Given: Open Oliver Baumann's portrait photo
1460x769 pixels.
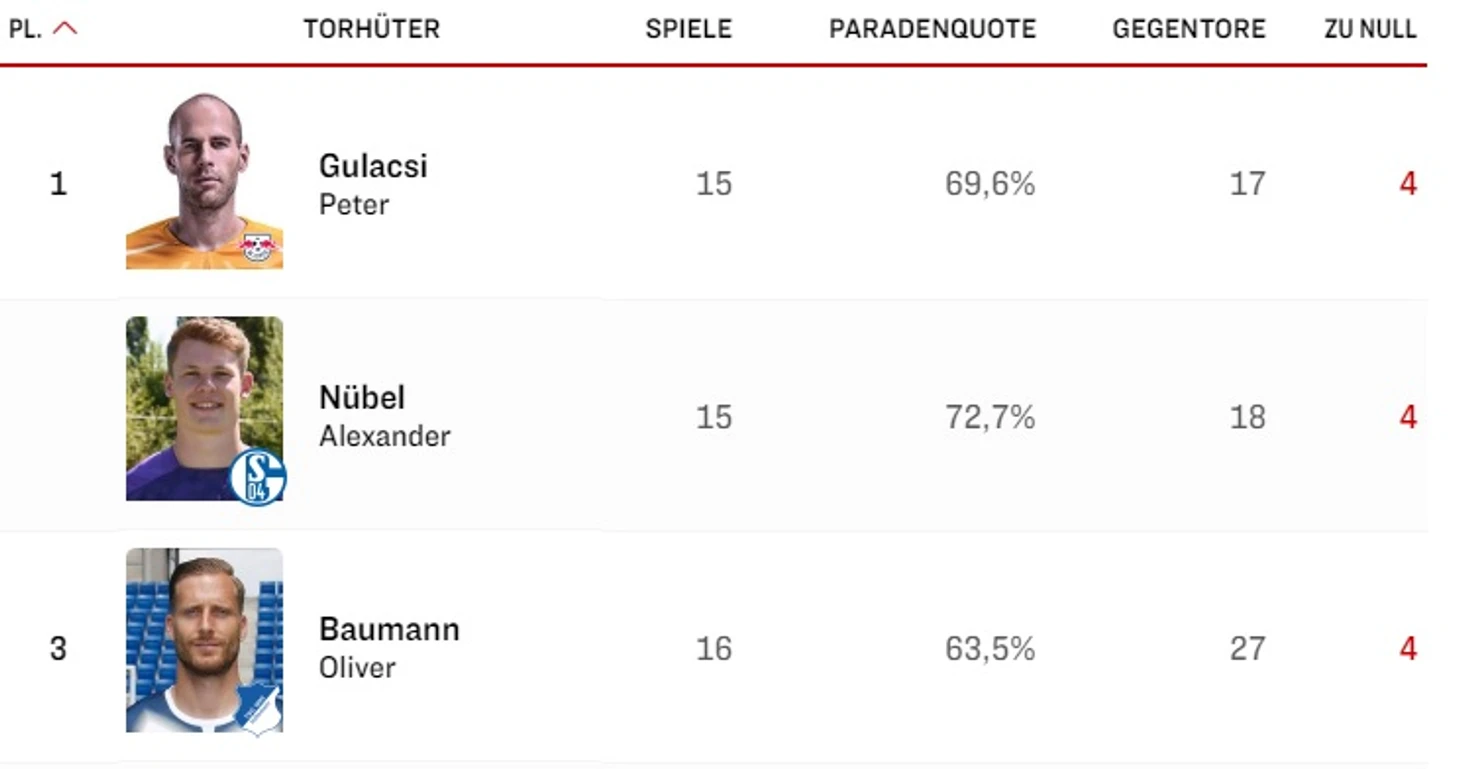Looking at the screenshot, I should click(204, 640).
